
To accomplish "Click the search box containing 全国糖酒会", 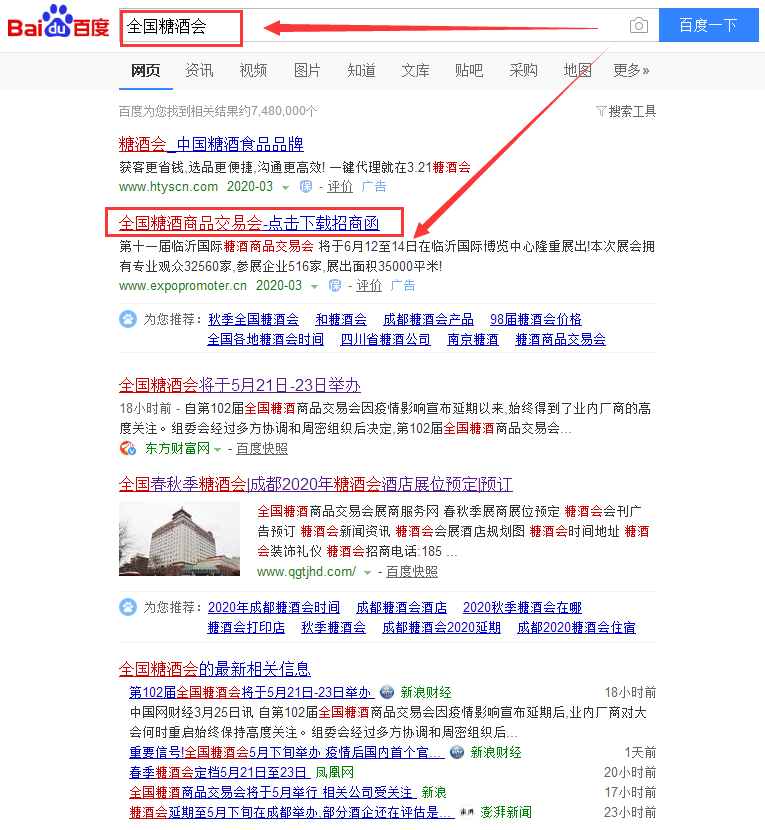I will click(180, 27).
